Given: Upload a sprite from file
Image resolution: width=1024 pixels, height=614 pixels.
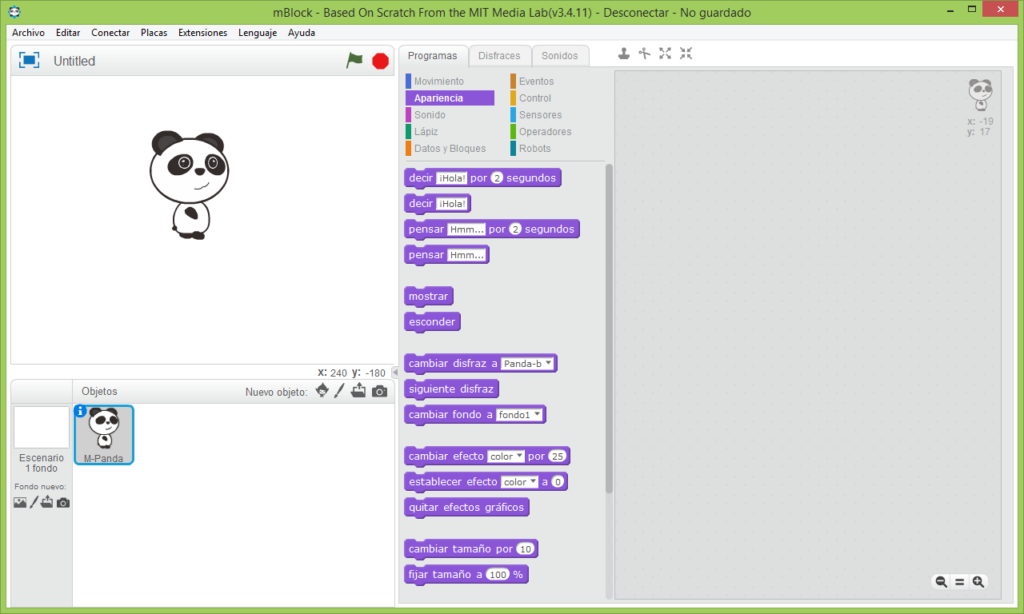Looking at the screenshot, I should [x=358, y=390].
